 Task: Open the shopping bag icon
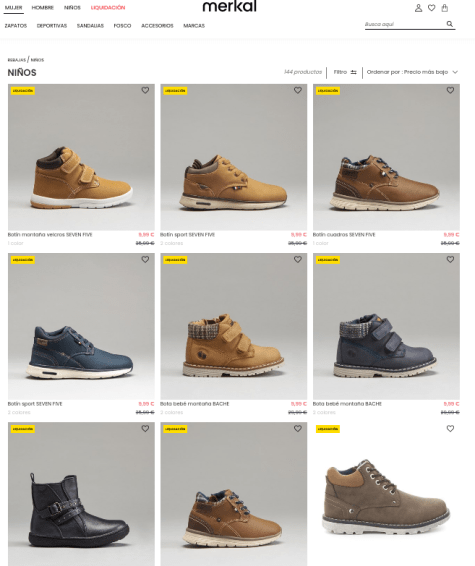coord(445,8)
